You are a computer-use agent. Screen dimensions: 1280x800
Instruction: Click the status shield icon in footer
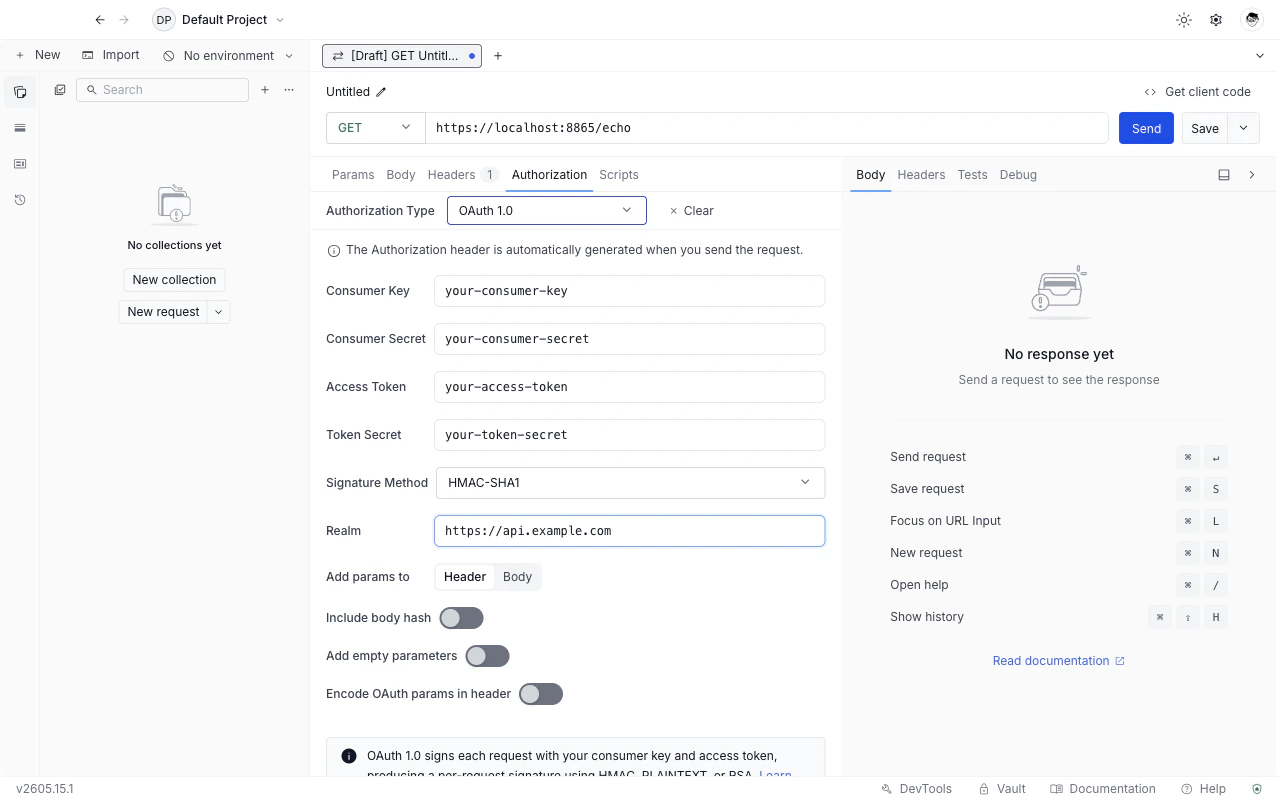1257,789
